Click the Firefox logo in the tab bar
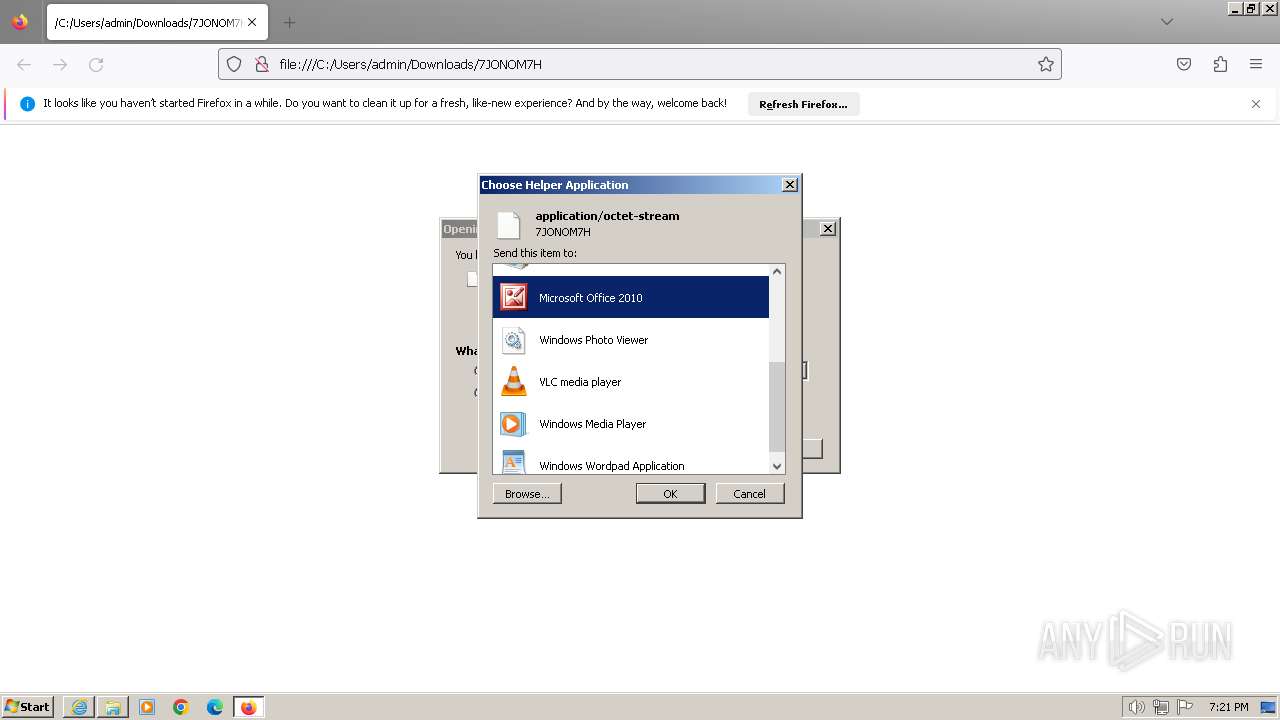Viewport: 1280px width, 720px height. (20, 21)
